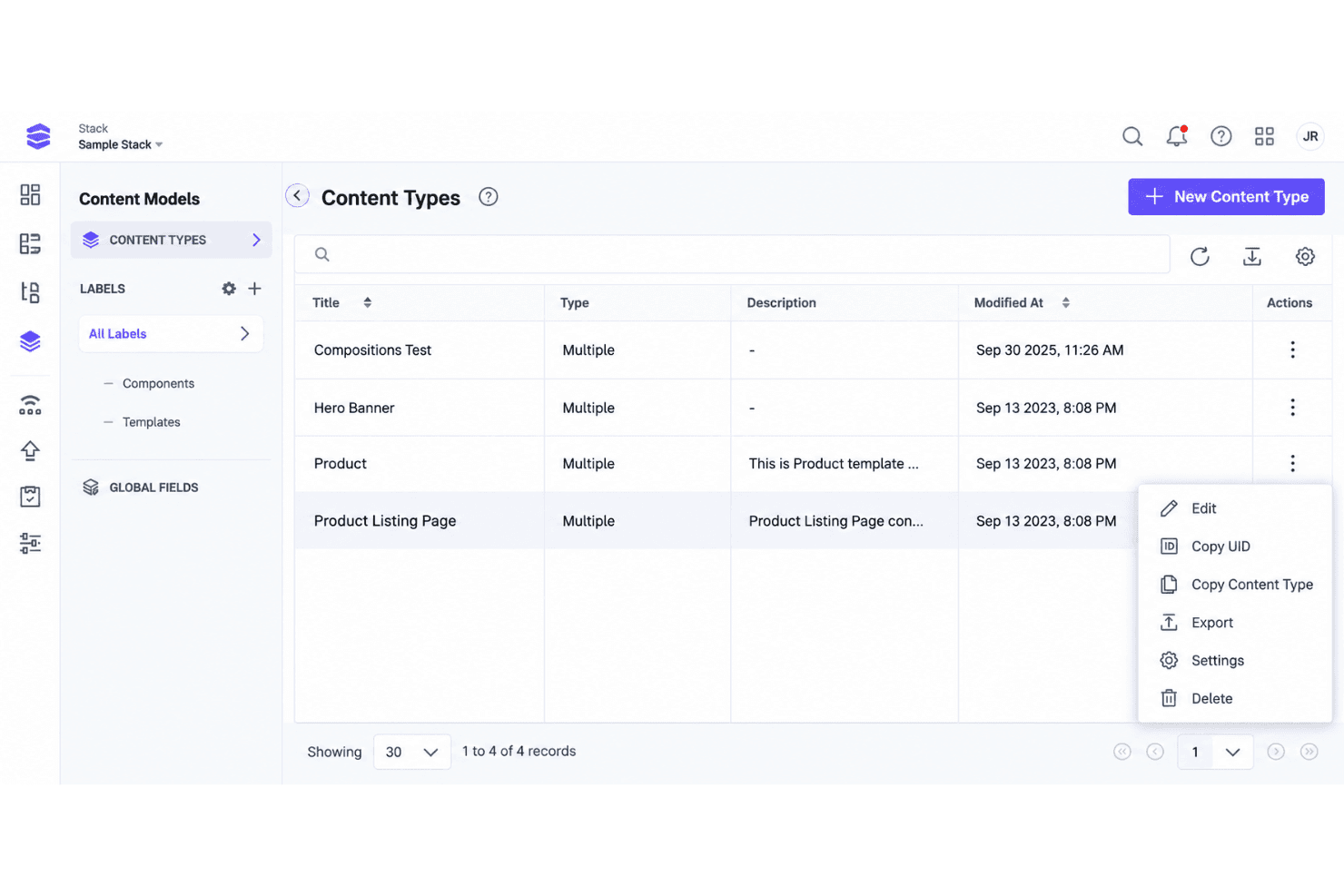Refresh the content types table

(1200, 257)
